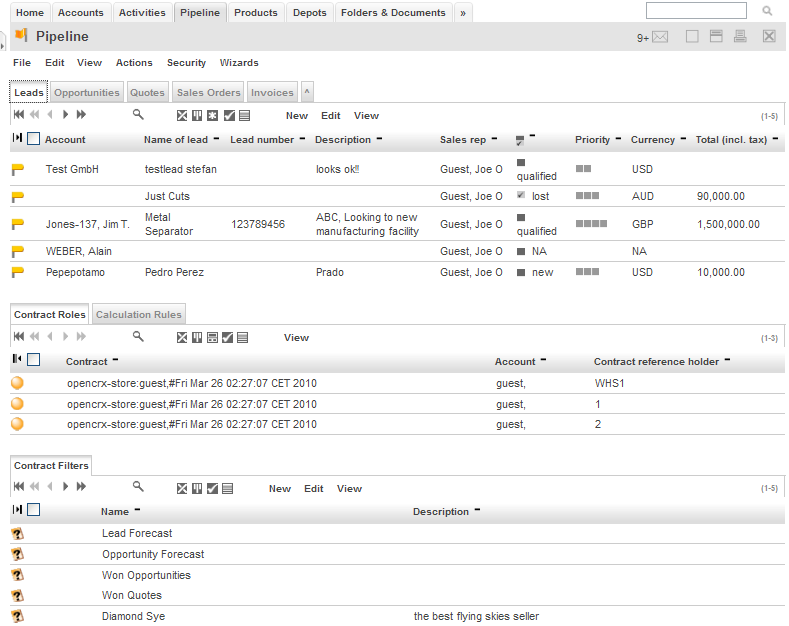Click the global search magnifier icon

point(767,11)
